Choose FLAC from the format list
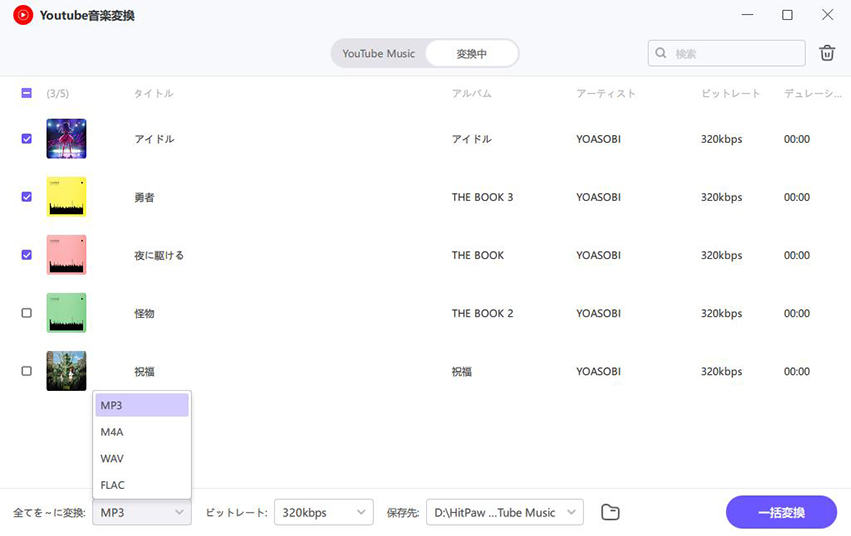The height and width of the screenshot is (536, 851). pos(142,485)
